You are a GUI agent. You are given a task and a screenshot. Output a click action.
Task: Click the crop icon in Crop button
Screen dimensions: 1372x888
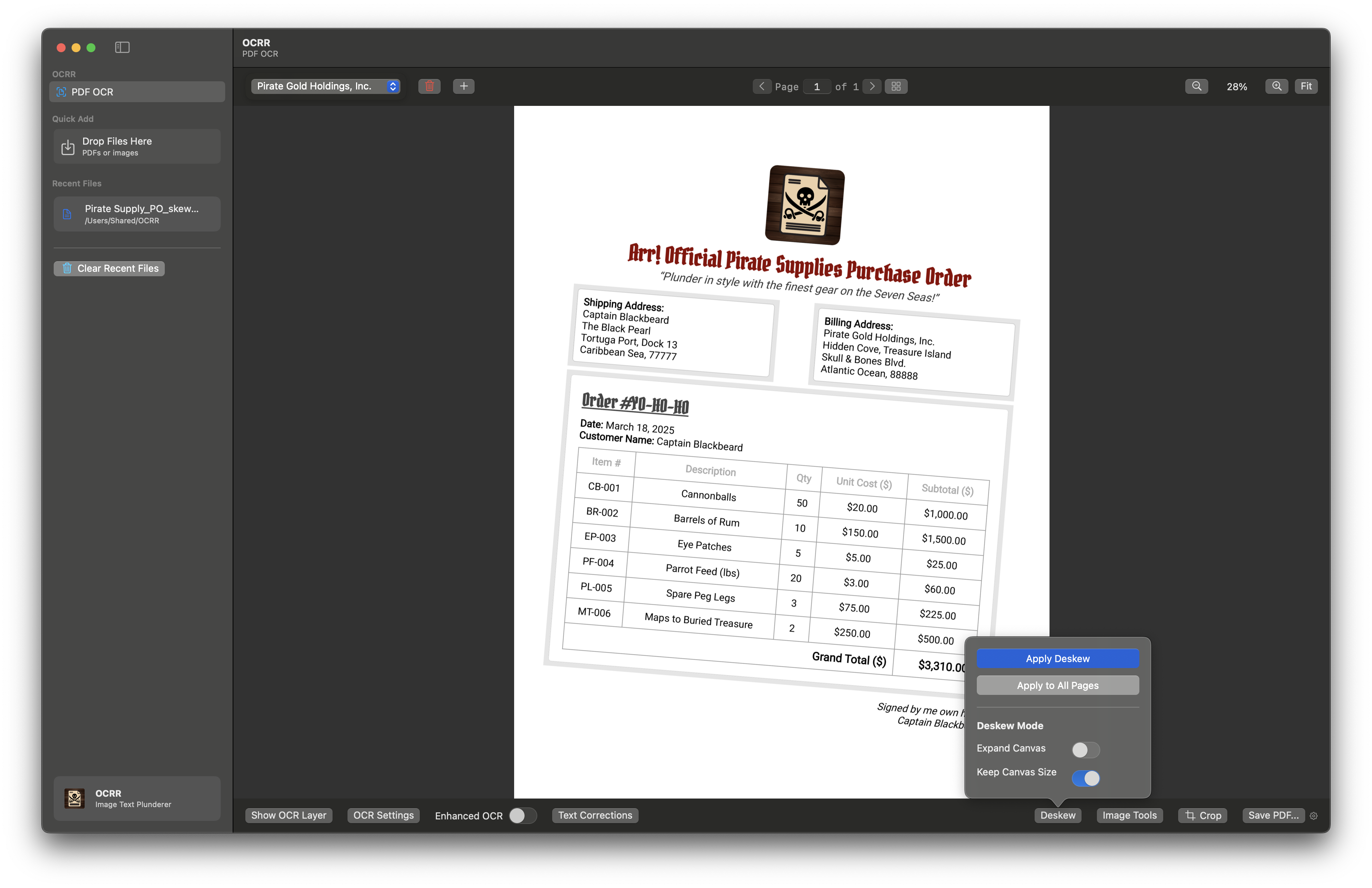pos(1190,815)
